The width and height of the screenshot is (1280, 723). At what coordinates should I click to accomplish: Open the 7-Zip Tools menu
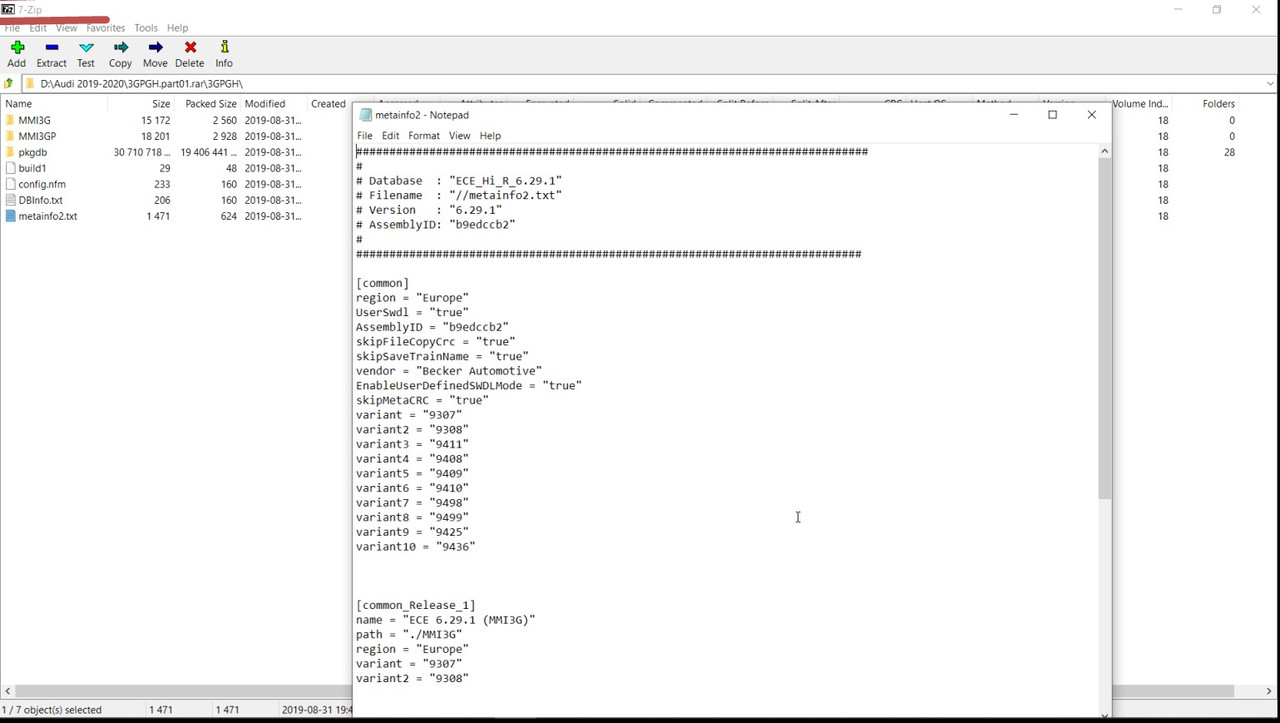pos(146,28)
